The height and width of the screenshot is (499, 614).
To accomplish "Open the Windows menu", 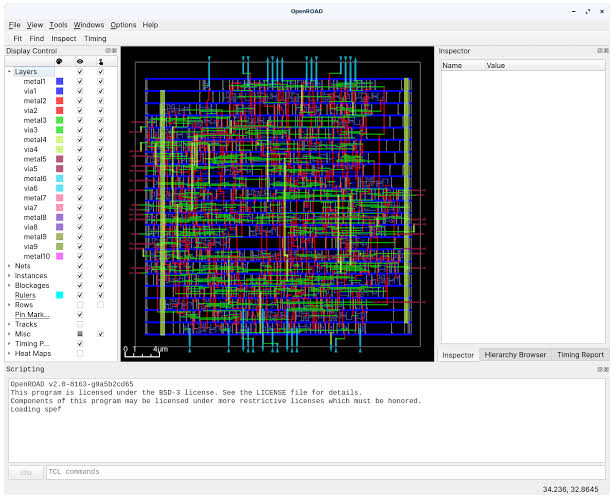I will 89,25.
